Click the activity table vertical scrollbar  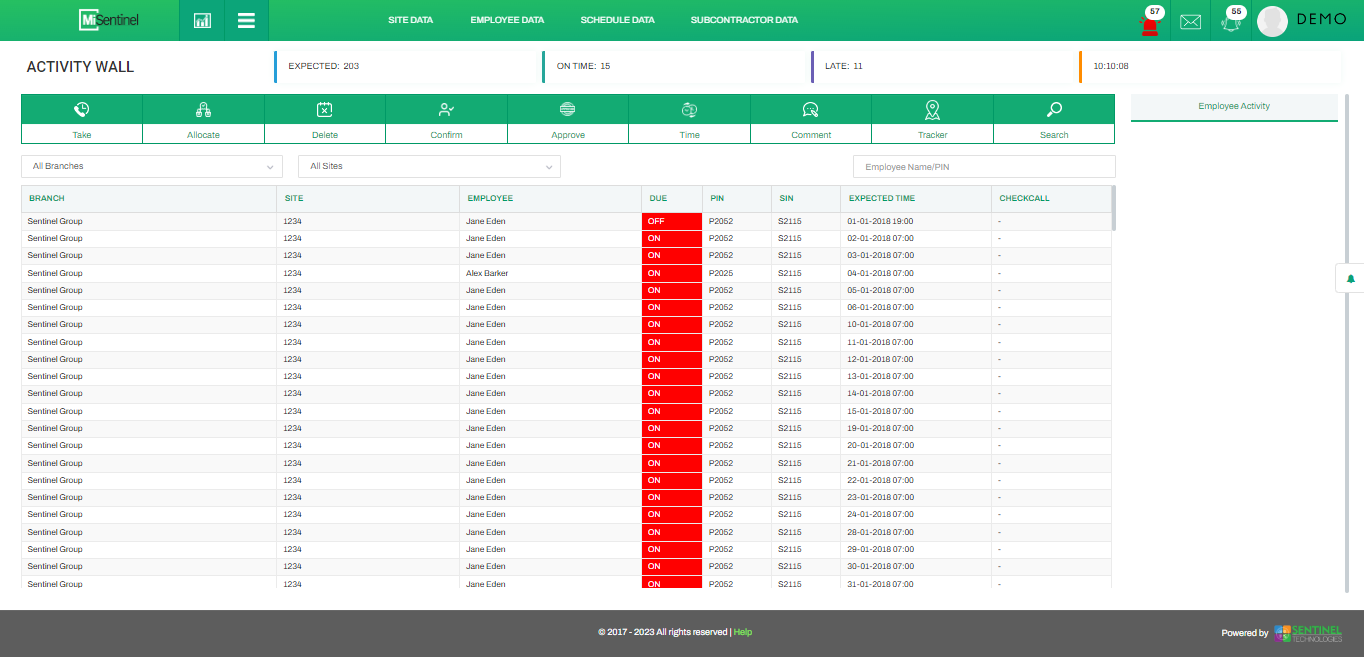point(1114,208)
